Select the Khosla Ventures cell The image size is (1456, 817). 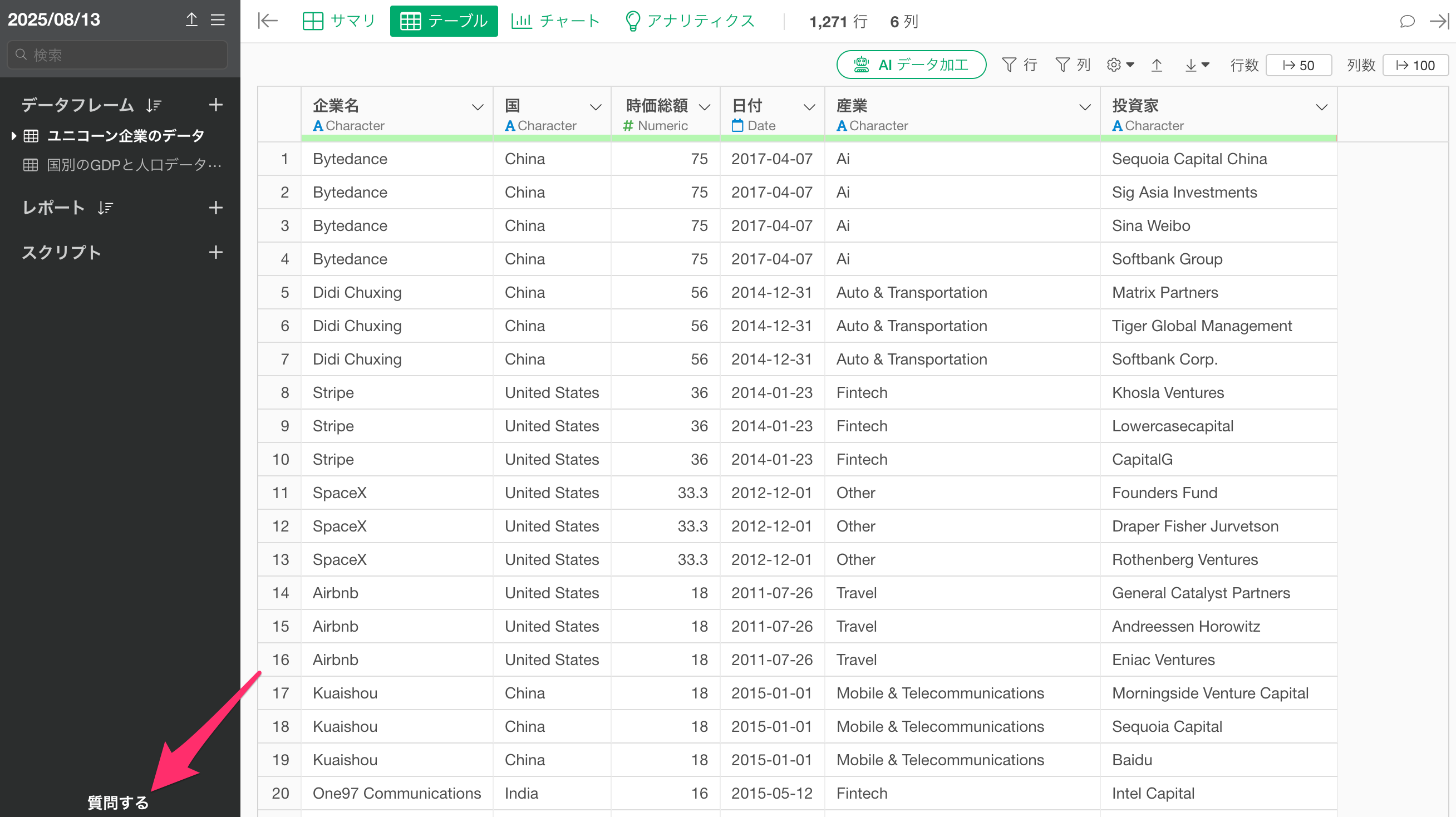pos(1218,393)
